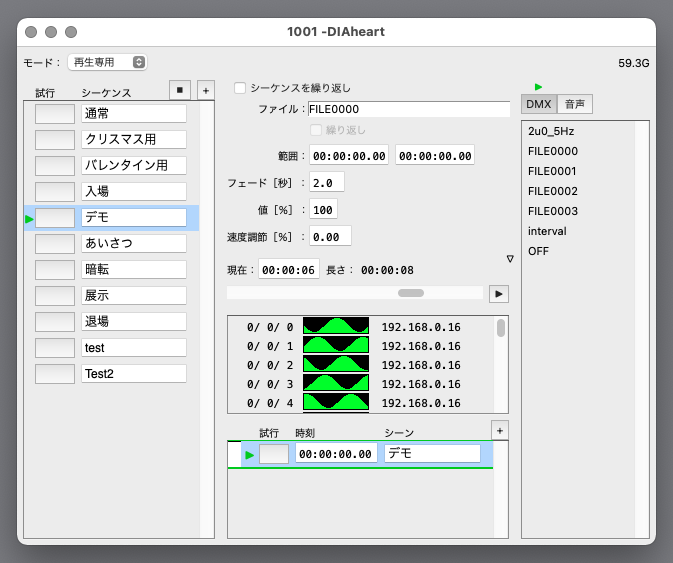Image resolution: width=673 pixels, height=563 pixels.
Task: Click the 値 percent field showing 100
Action: [323, 209]
